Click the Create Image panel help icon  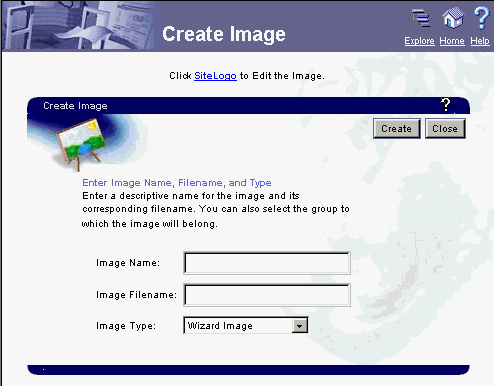pos(446,105)
